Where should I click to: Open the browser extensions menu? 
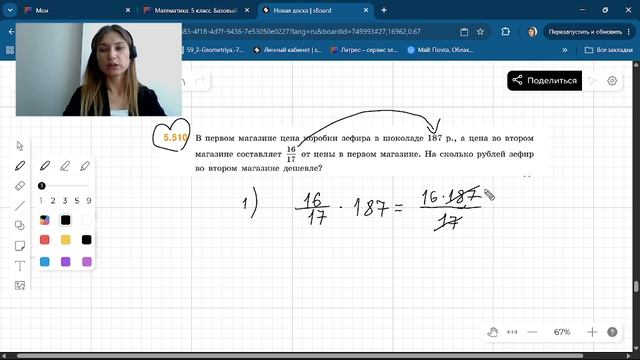tap(505, 31)
